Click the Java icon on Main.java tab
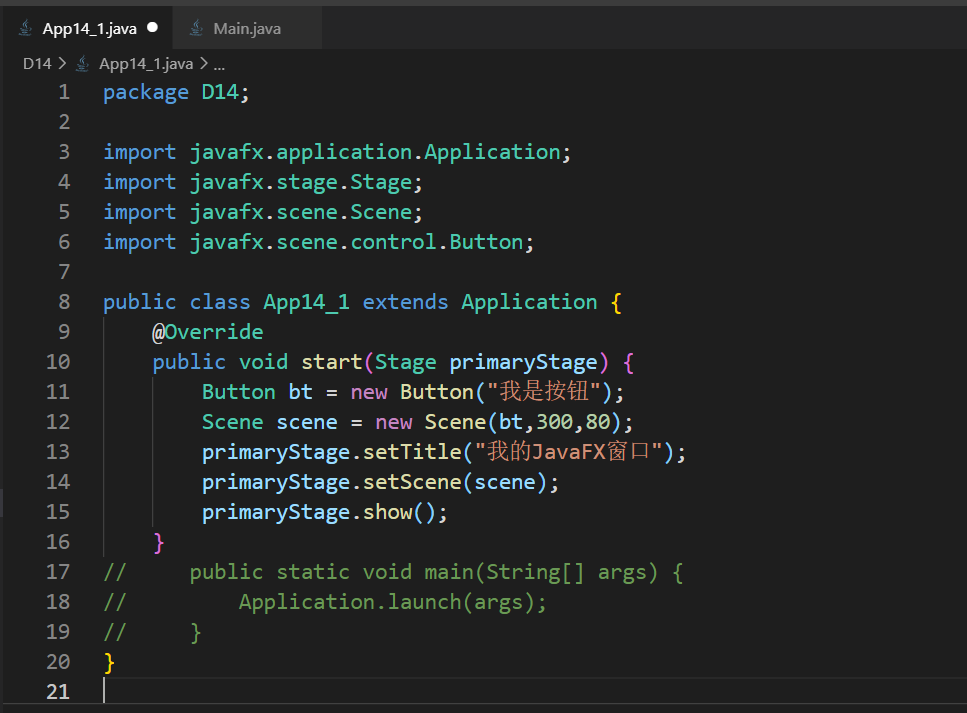This screenshot has width=967, height=713. point(196,28)
